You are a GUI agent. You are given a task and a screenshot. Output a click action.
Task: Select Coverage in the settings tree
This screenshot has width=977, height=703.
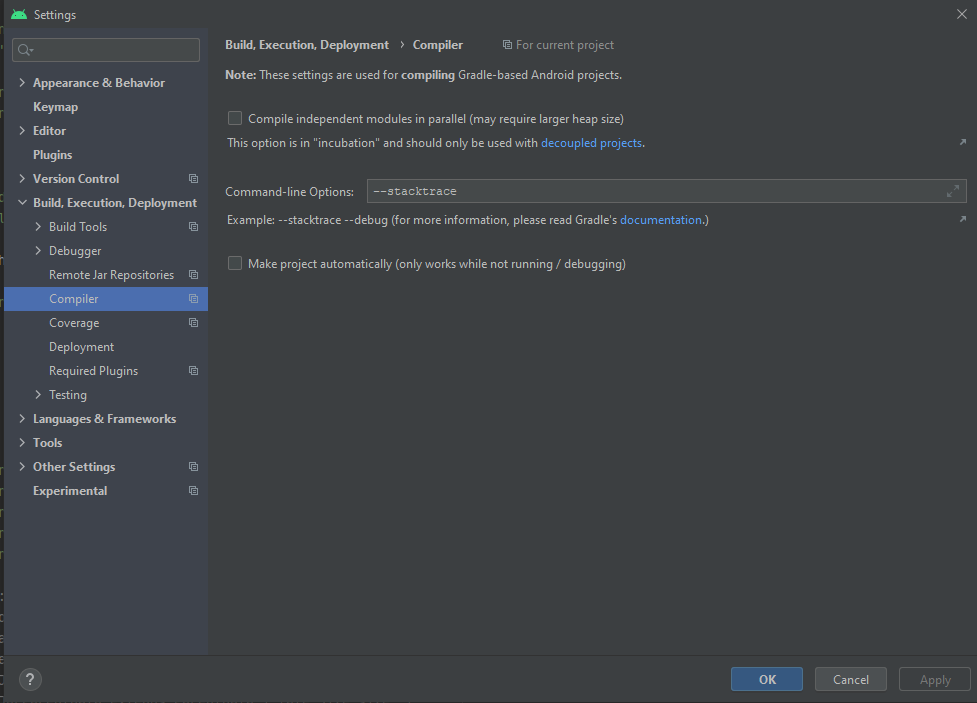coord(74,323)
